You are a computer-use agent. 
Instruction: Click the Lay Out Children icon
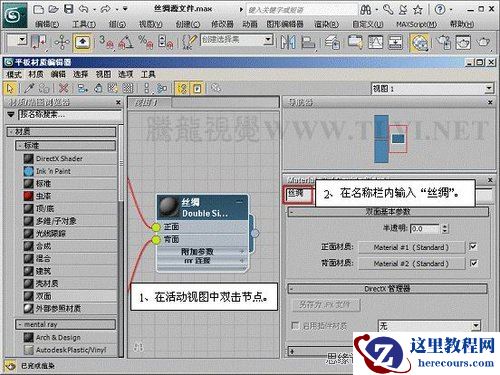pyautogui.click(x=162, y=88)
